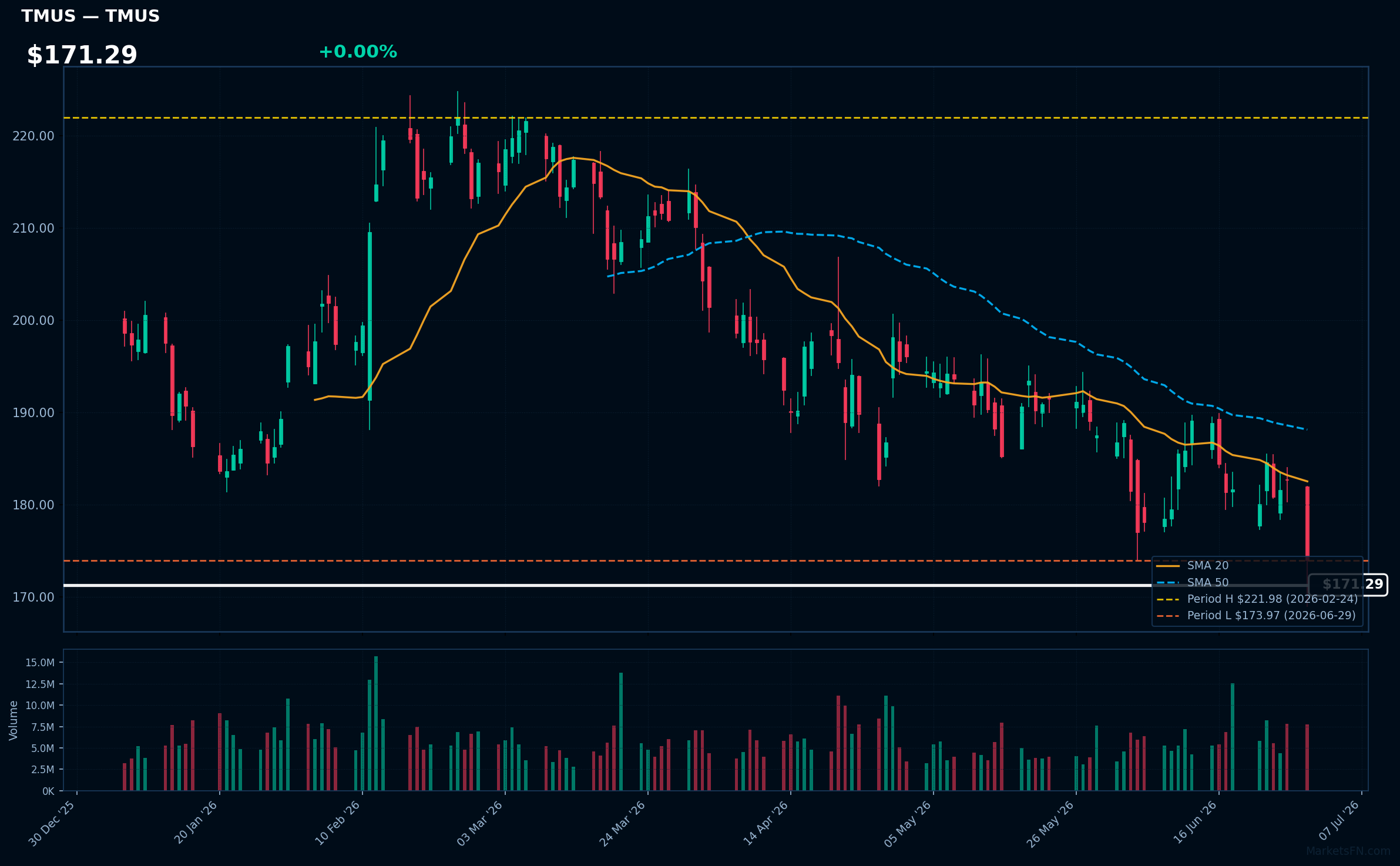
Task: Click the 15.0M volume axis label
Action: tap(40, 663)
